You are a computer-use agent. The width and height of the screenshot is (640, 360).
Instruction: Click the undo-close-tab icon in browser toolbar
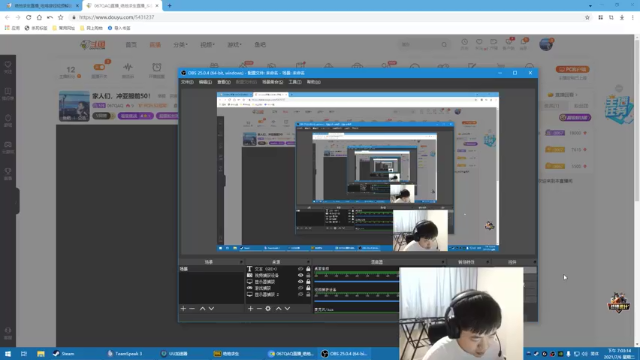tap(50, 17)
